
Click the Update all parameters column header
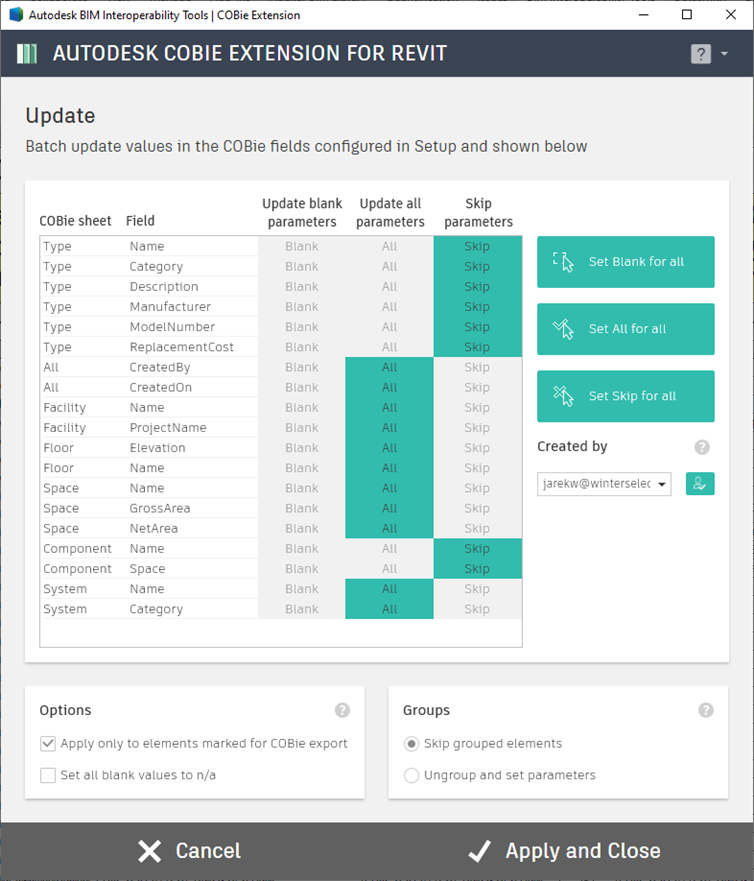point(390,212)
